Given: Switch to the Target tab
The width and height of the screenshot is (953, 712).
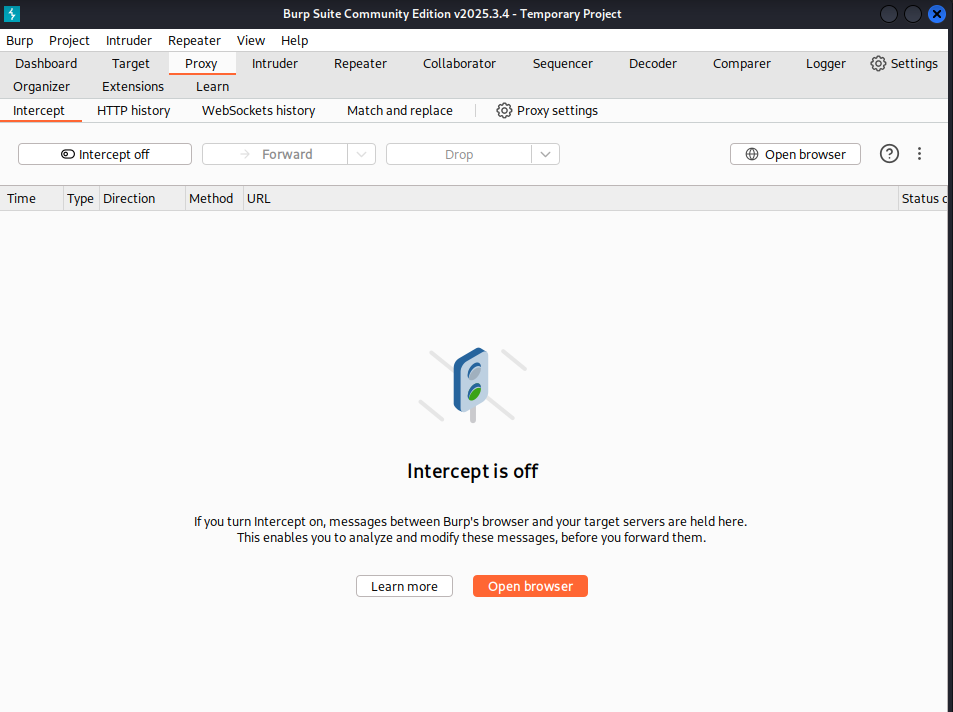Looking at the screenshot, I should (x=131, y=64).
